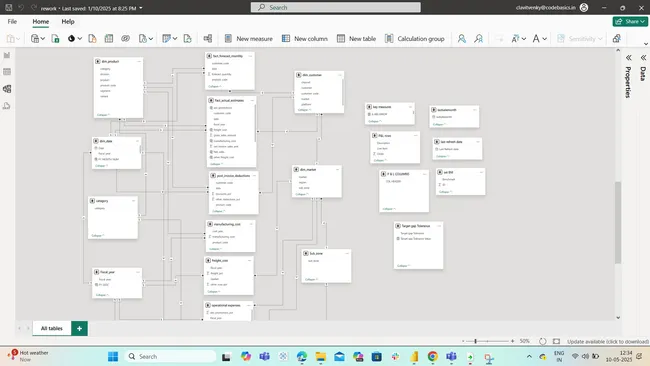Open DAX query view in sidebar
This screenshot has width=650, height=366.
click(7, 106)
